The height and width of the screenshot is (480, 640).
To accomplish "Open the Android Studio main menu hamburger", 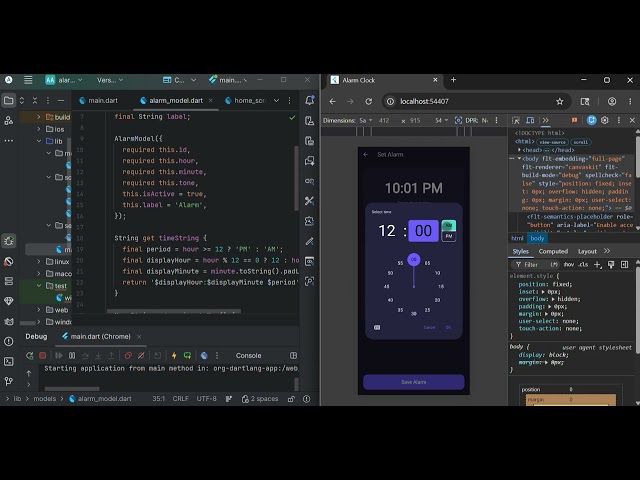I will (x=28, y=80).
